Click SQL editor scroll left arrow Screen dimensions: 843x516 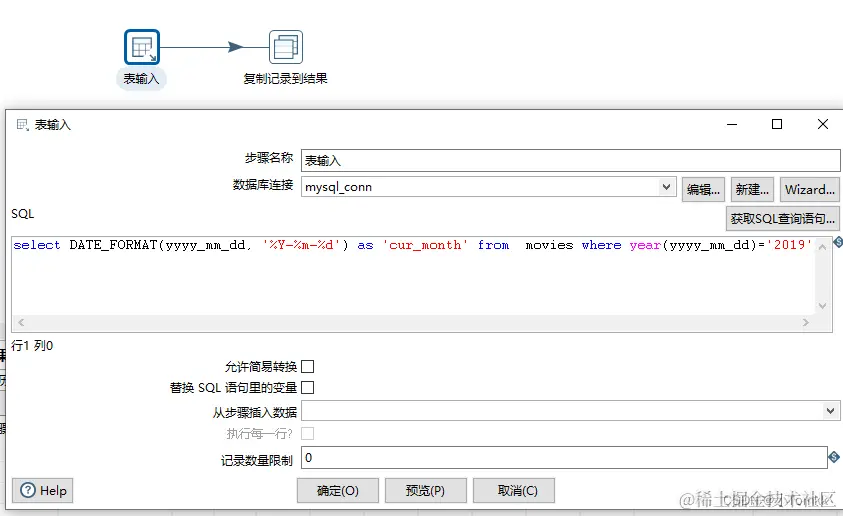click(x=21, y=322)
